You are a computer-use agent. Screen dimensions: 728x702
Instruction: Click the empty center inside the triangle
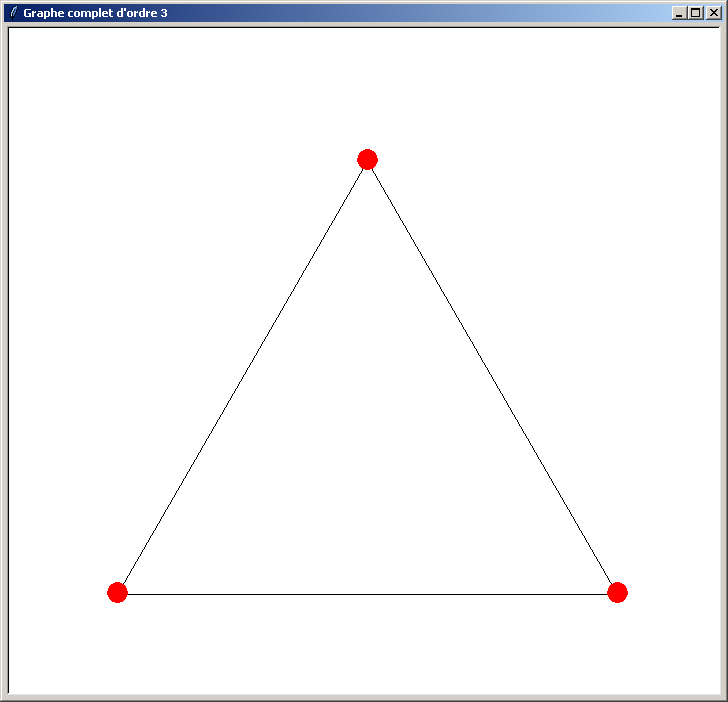pyautogui.click(x=367, y=450)
